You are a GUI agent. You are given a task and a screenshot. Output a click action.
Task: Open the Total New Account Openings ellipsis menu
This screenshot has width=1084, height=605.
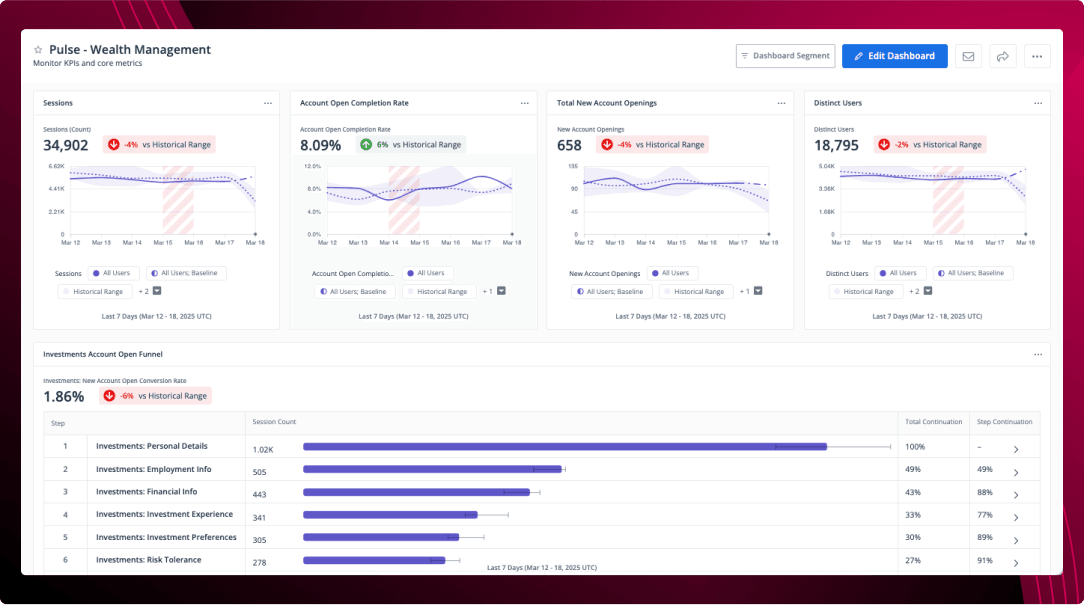point(781,102)
